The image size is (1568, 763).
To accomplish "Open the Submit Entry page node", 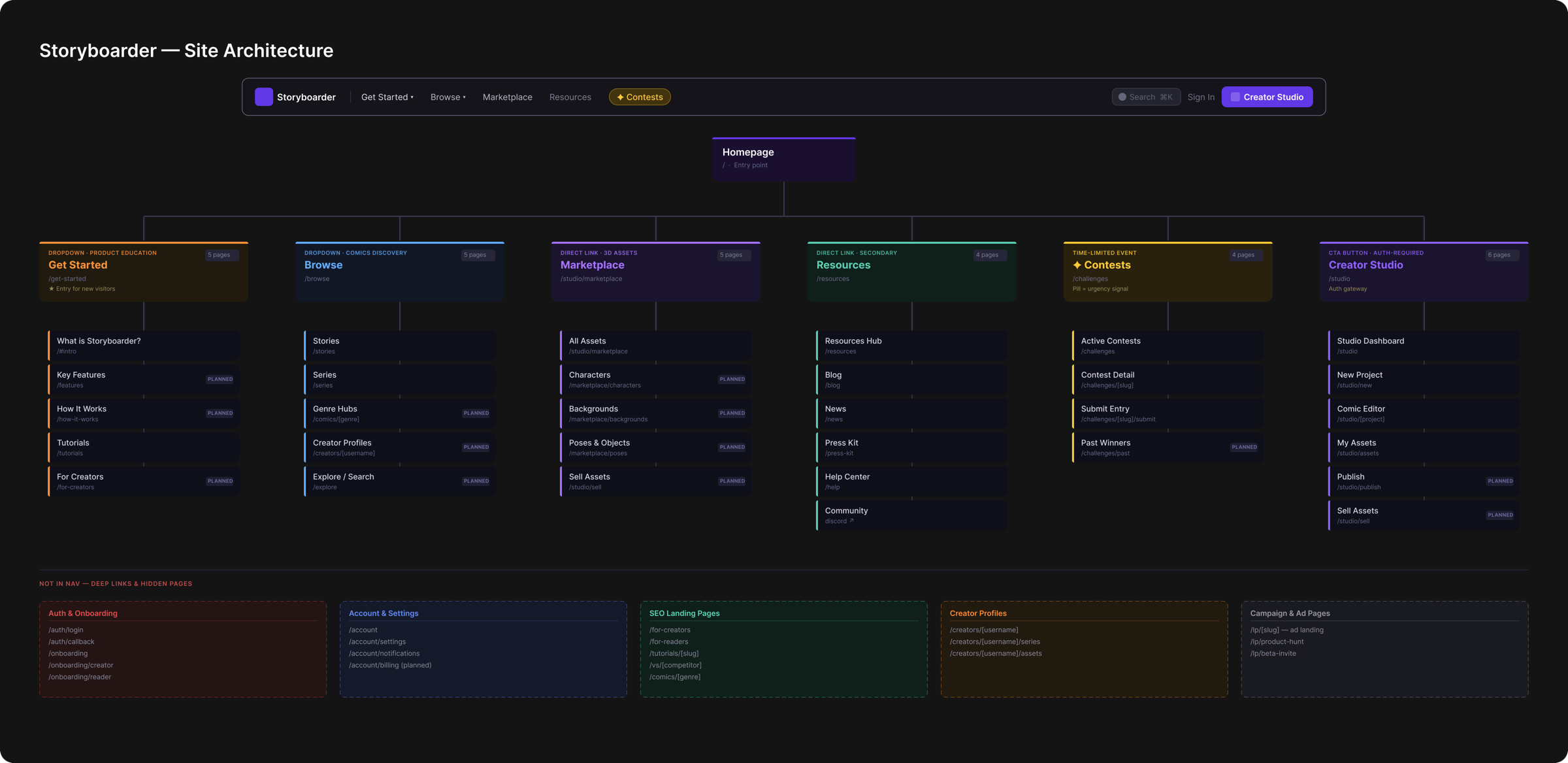I will click(1168, 414).
